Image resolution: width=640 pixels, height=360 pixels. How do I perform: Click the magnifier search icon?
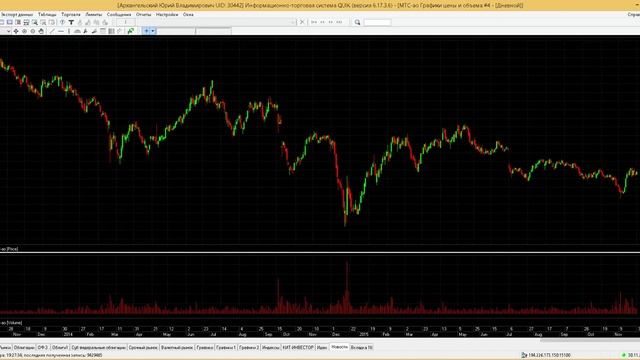[x=358, y=22]
